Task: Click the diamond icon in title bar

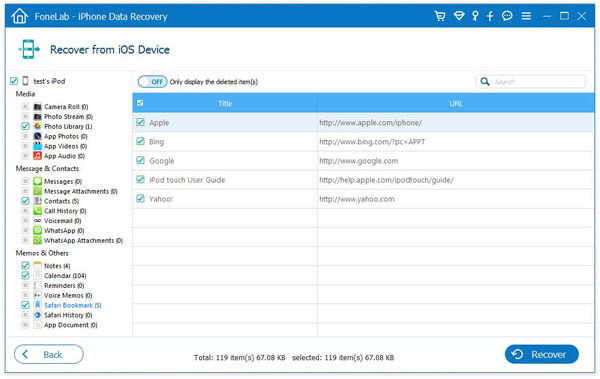Action: pyautogui.click(x=459, y=16)
